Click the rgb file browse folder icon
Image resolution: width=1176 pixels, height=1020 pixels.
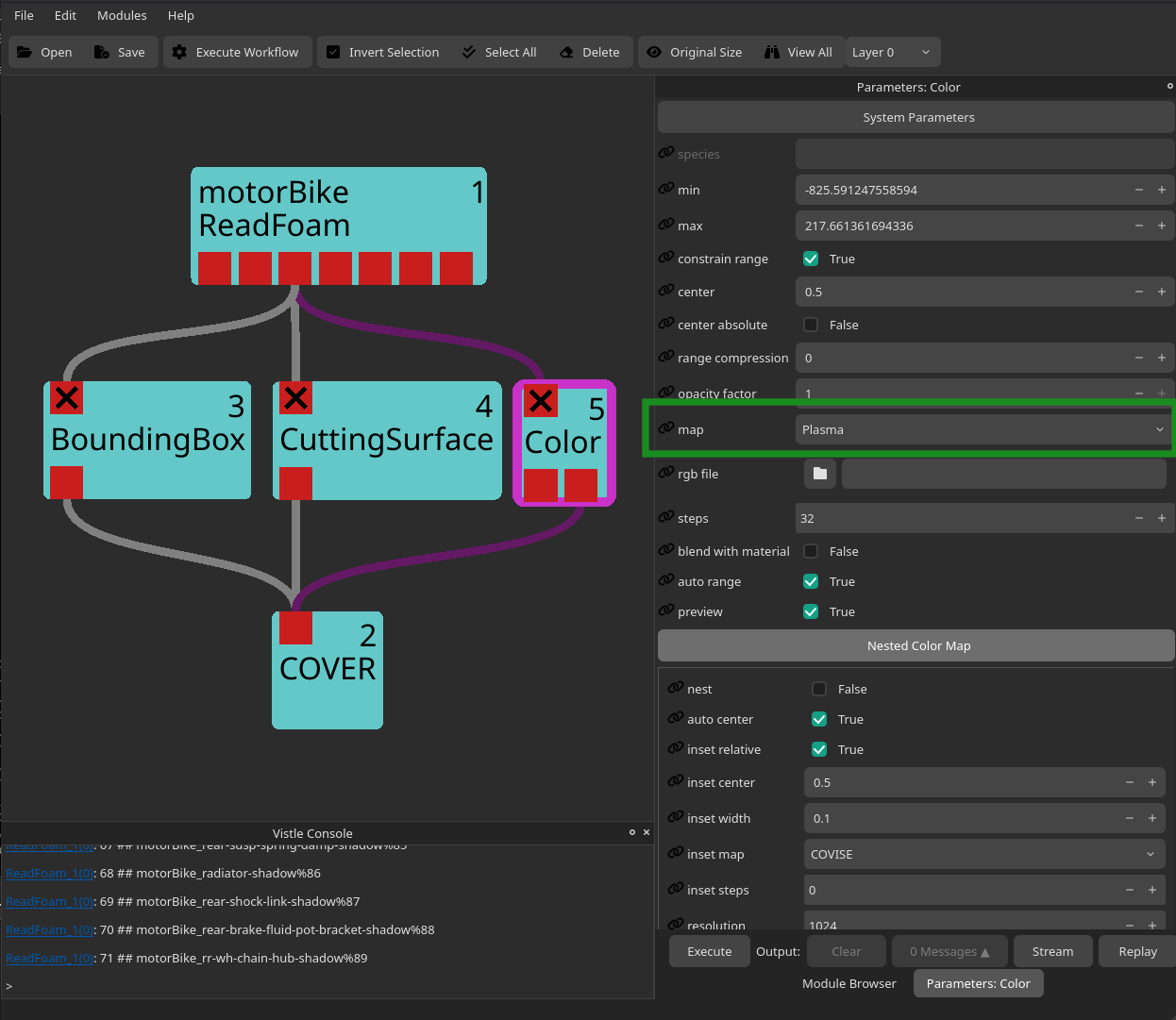click(820, 474)
